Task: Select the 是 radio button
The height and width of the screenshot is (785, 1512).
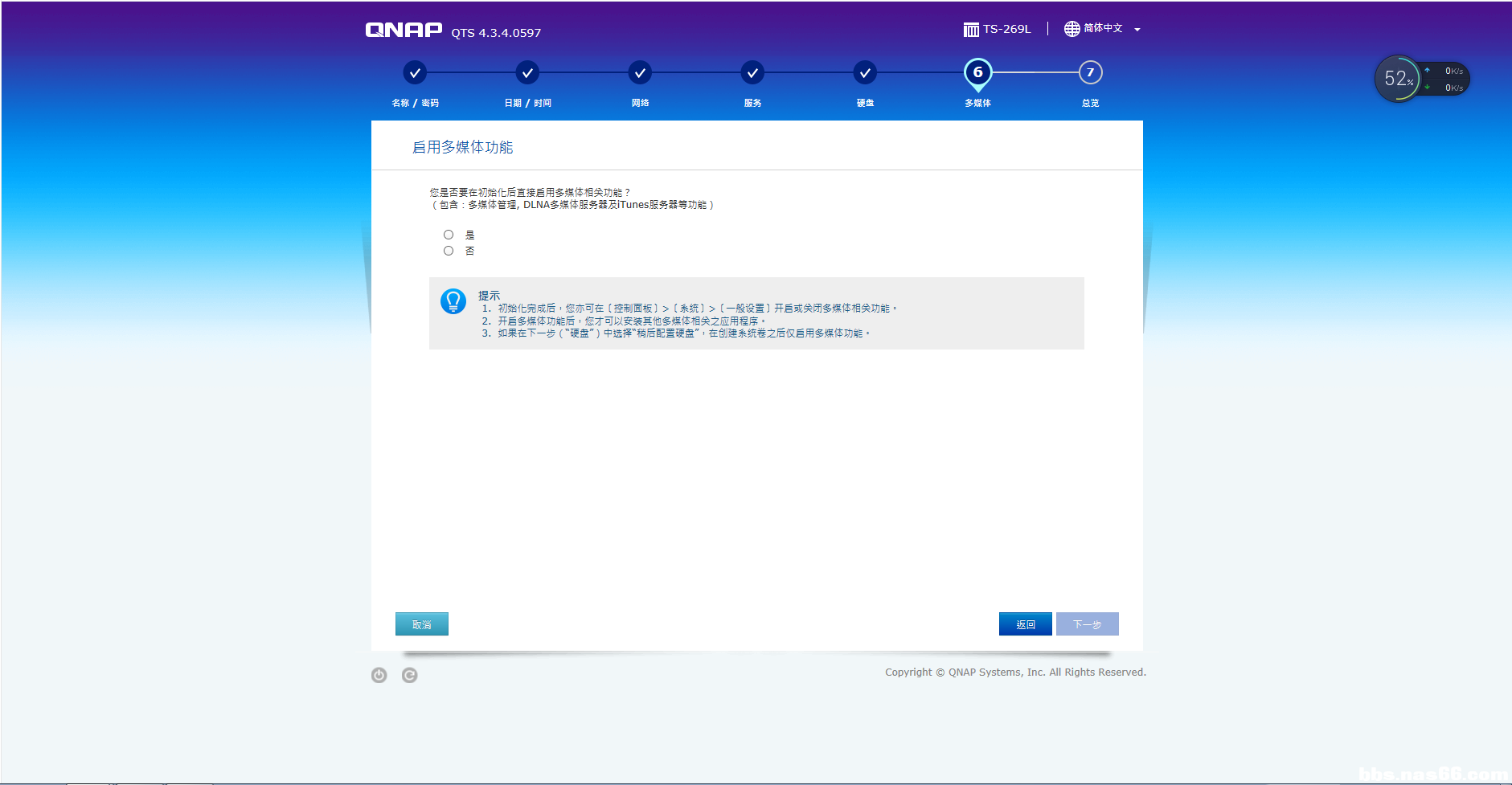Action: [x=449, y=234]
